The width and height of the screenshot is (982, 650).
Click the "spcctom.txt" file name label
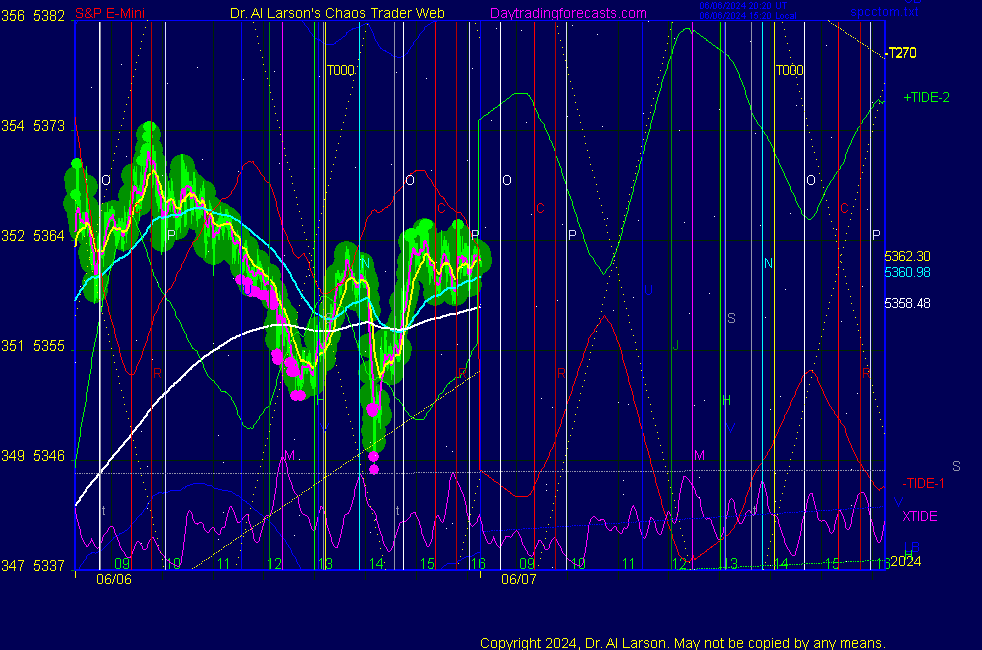coord(884,12)
